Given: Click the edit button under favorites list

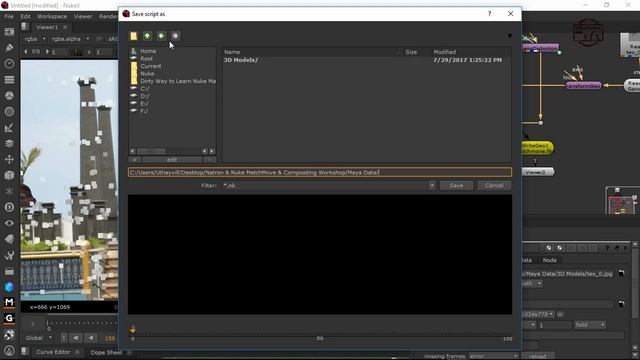Looking at the screenshot, I should 172,160.
